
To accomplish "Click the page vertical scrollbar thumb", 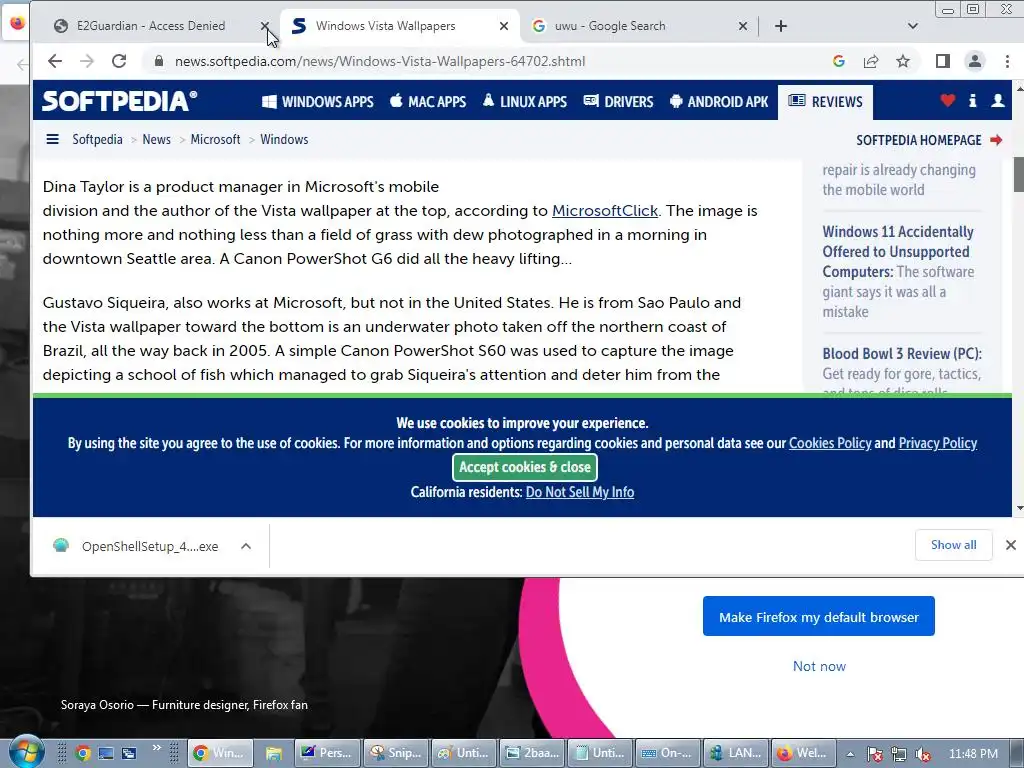I will pos(1018,175).
